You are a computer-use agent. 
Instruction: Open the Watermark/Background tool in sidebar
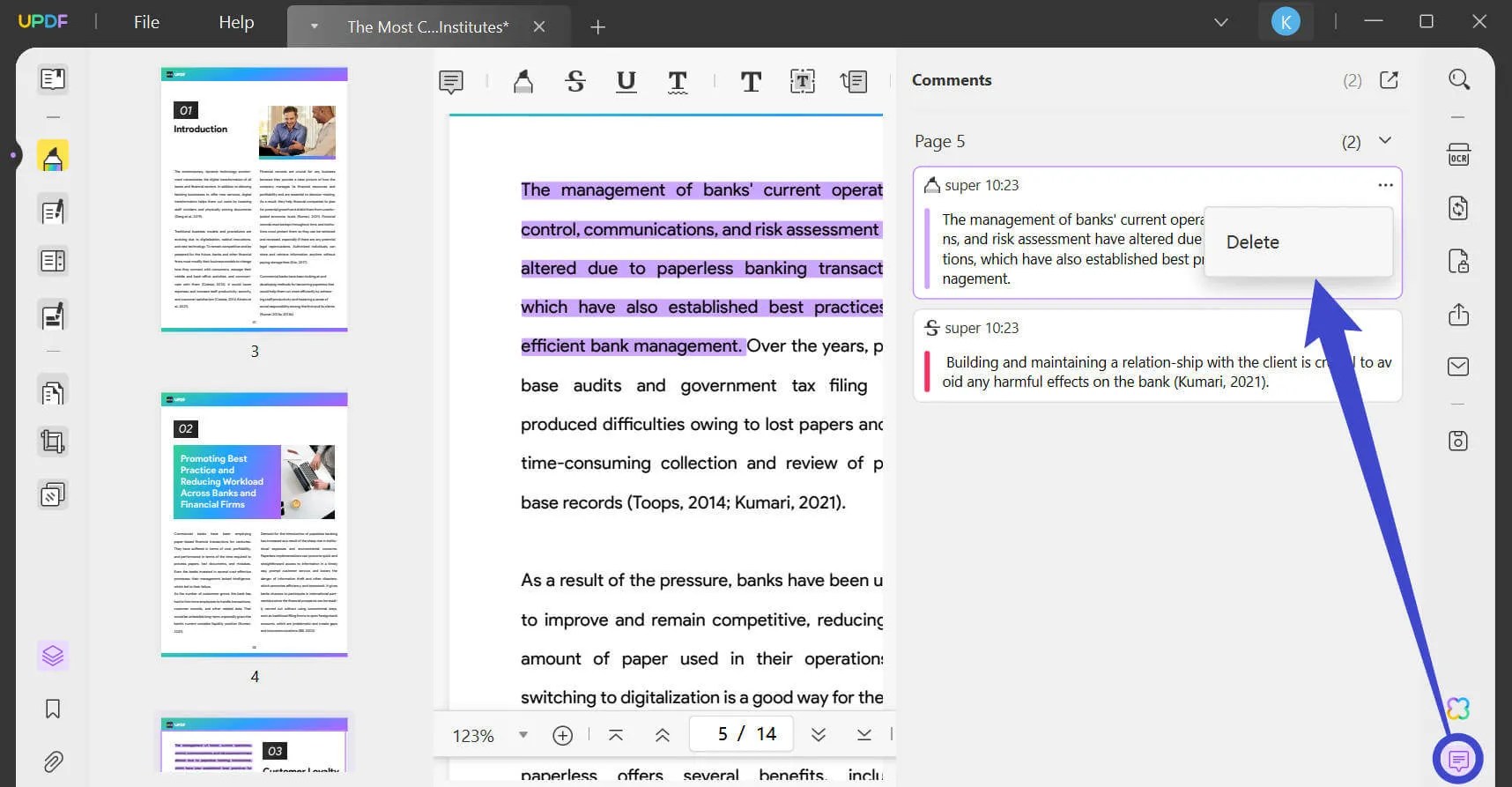[53, 494]
